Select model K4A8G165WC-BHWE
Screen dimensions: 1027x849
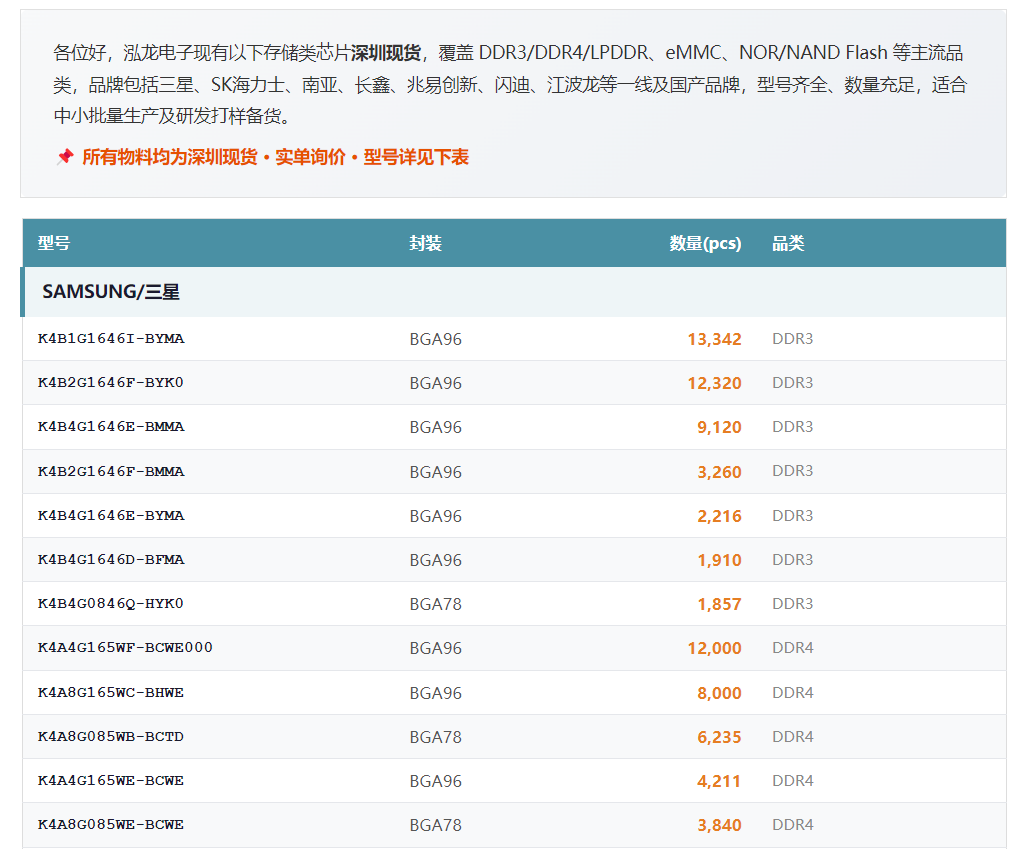[111, 692]
